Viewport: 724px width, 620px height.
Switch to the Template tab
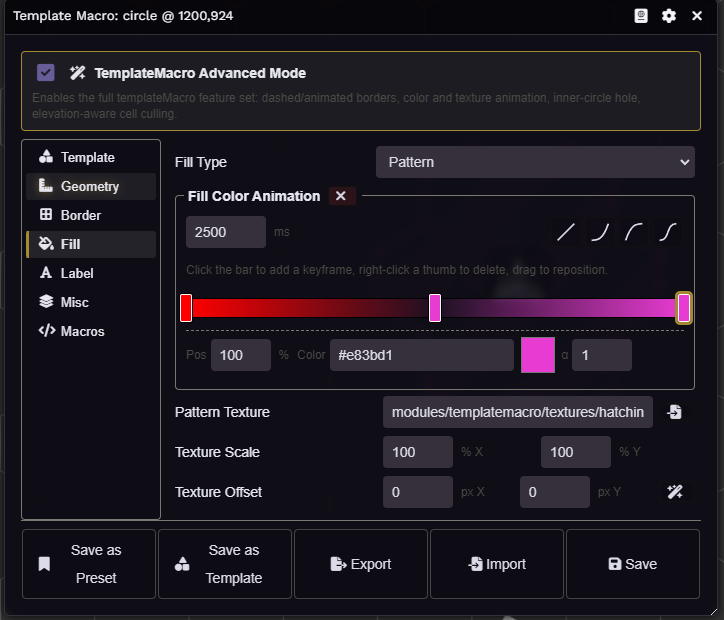pos(91,157)
